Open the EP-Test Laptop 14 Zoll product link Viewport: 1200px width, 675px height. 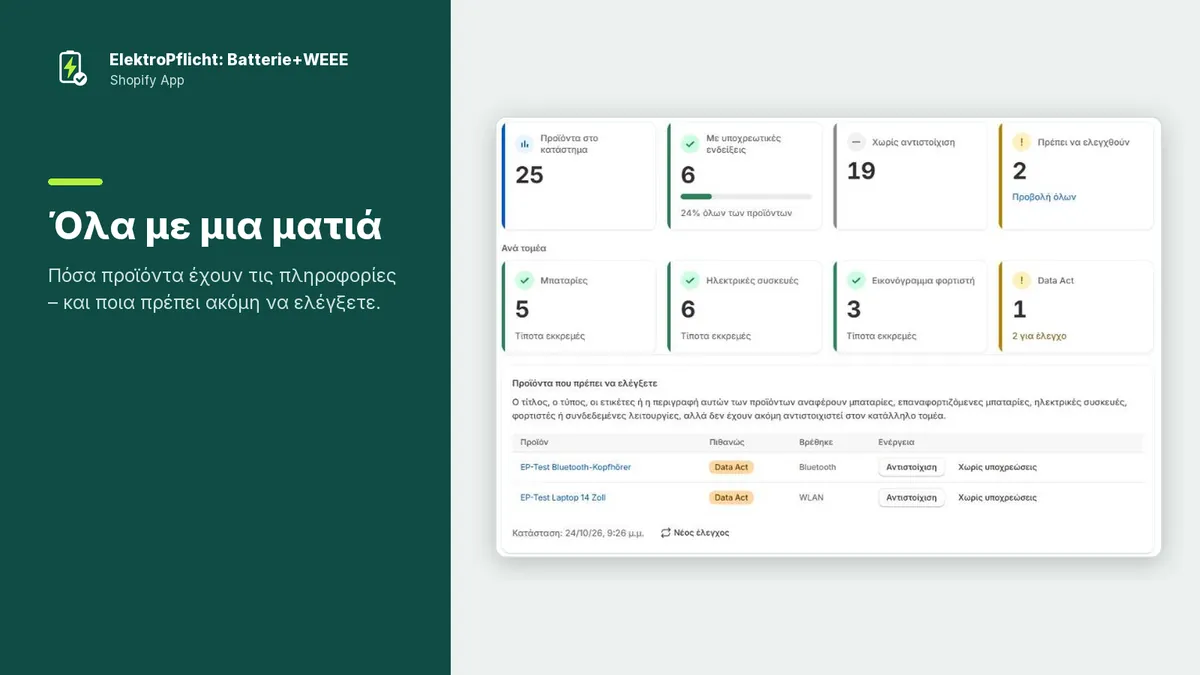click(x=563, y=498)
